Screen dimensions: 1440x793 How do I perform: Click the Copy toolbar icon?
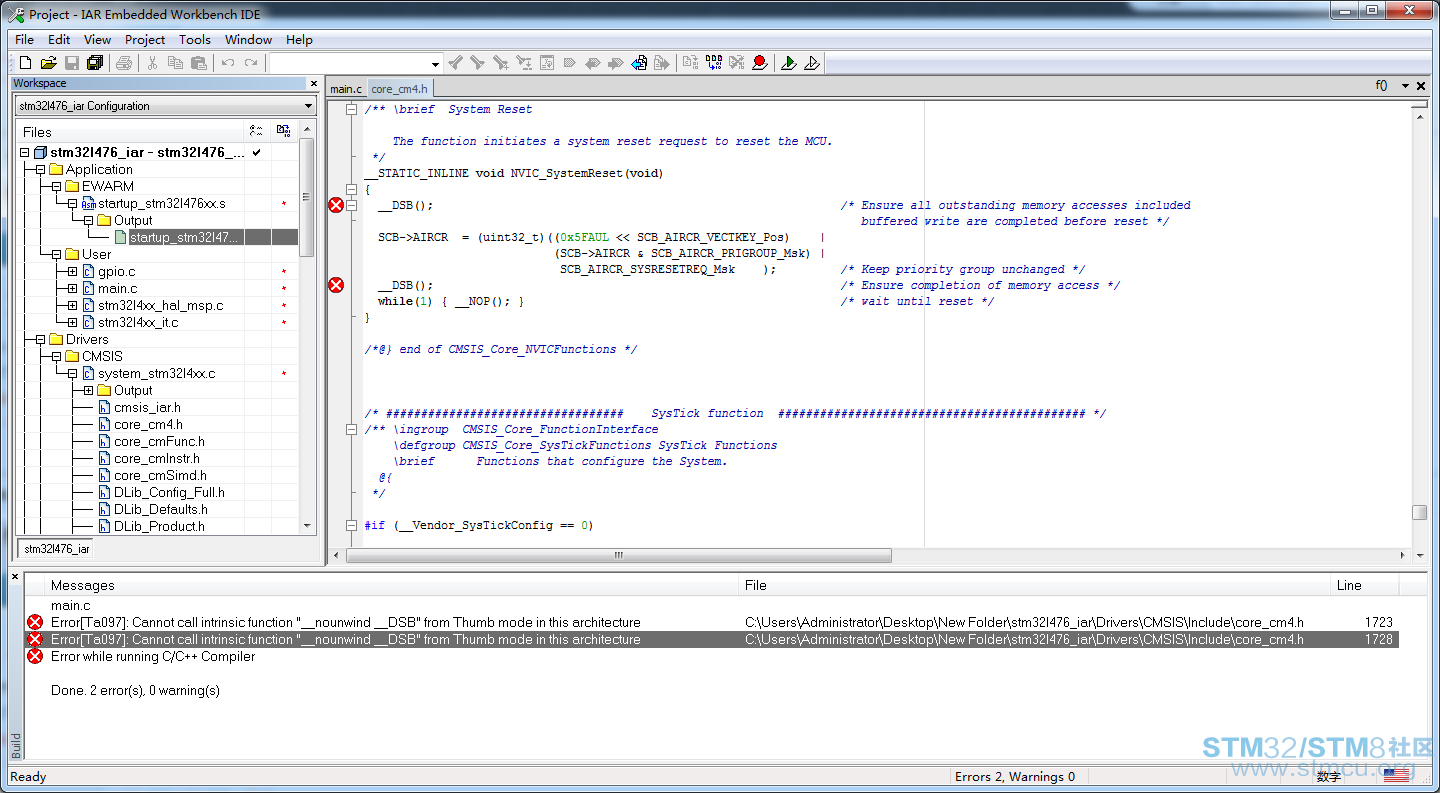(175, 63)
